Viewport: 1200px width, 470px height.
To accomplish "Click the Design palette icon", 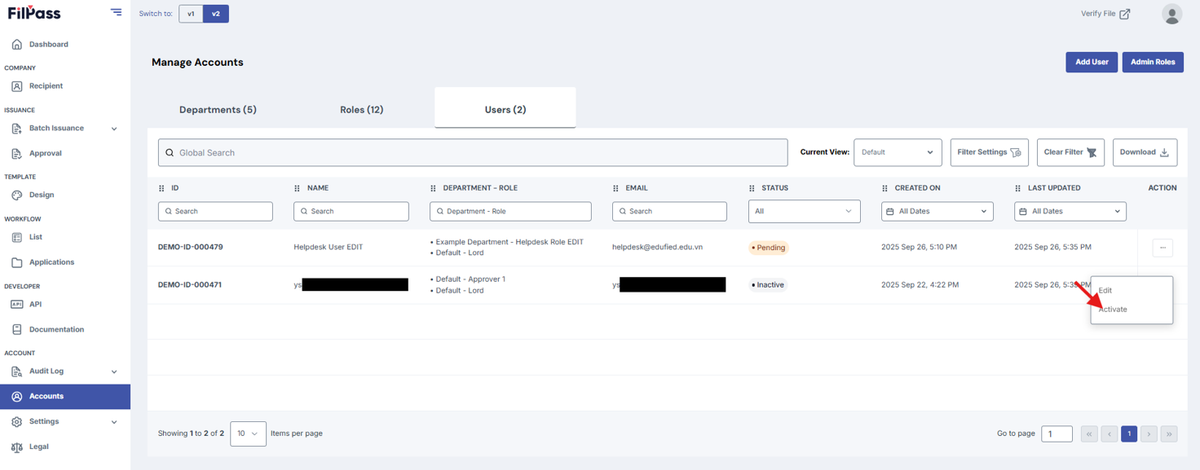I will tap(17, 195).
